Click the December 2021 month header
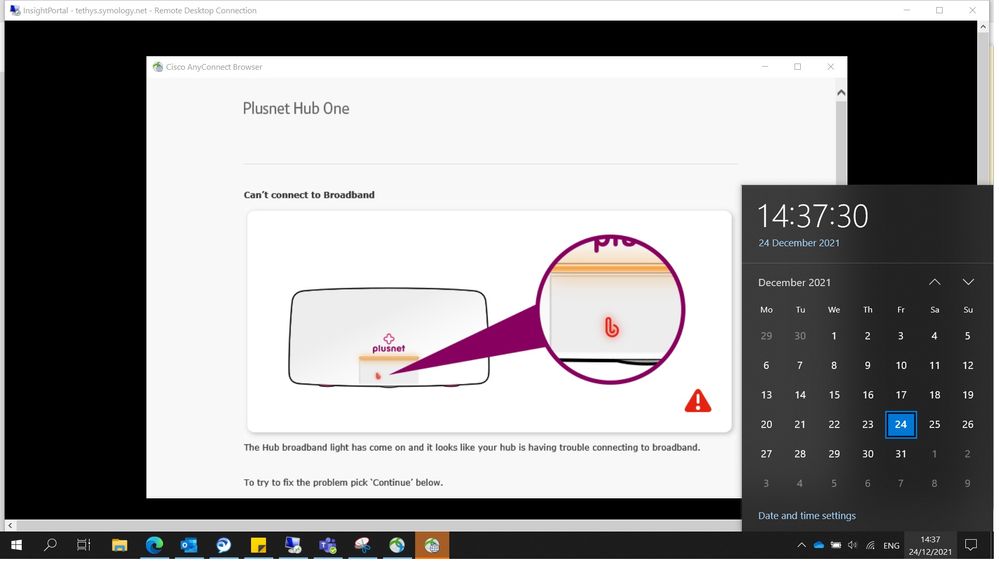 coord(794,283)
